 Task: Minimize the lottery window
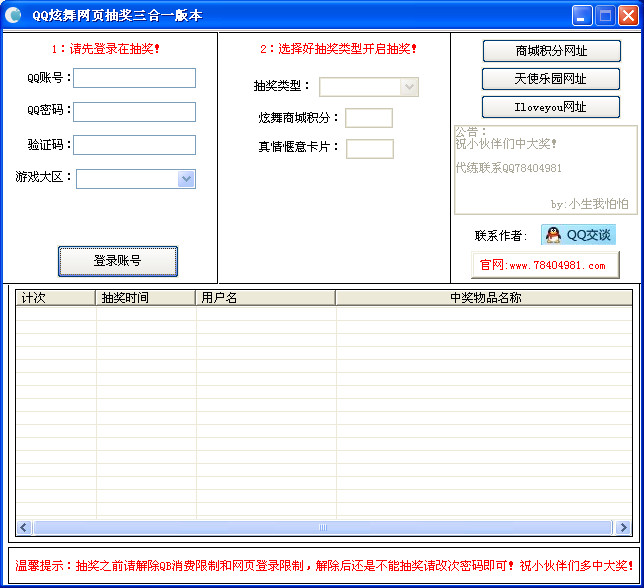[x=582, y=16]
